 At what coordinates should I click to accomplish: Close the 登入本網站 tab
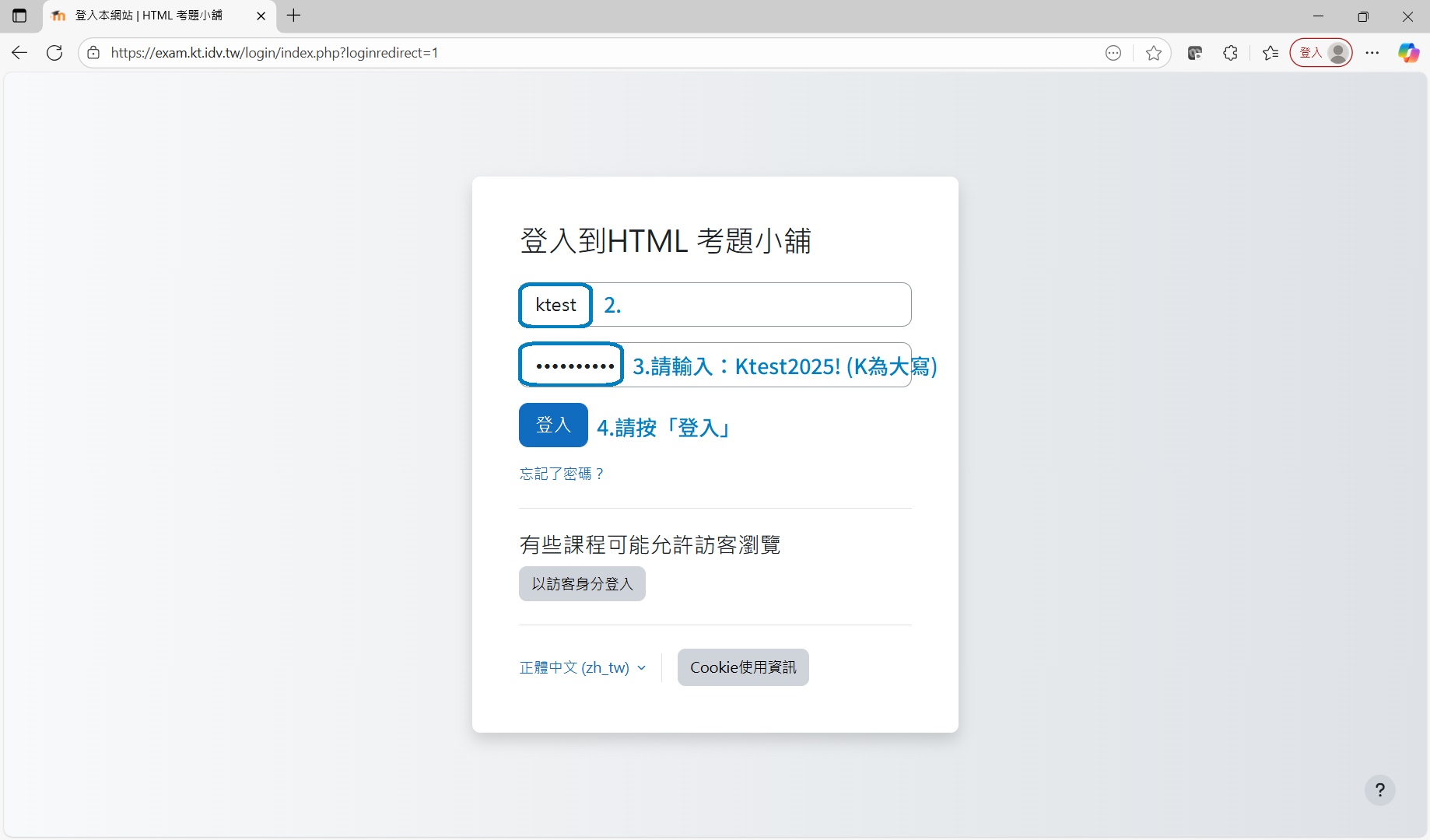coord(261,16)
